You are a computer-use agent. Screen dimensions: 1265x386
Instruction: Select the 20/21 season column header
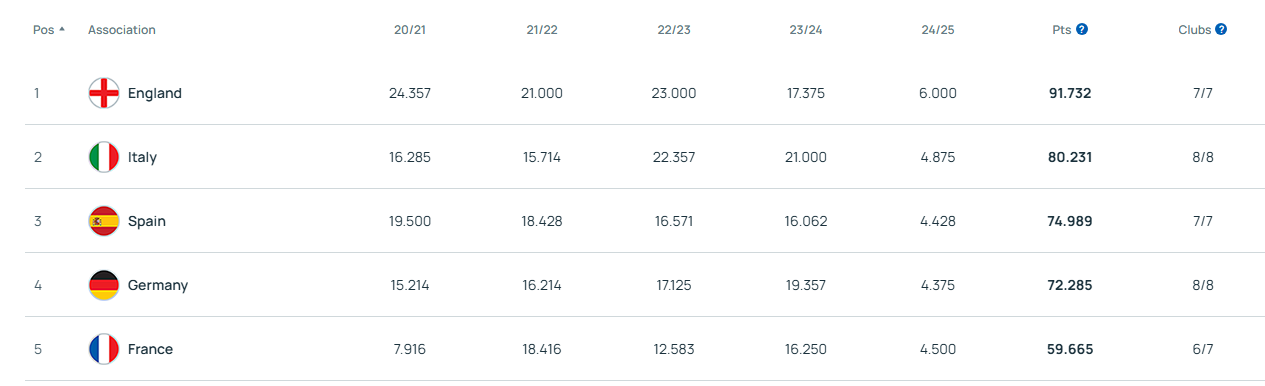click(410, 30)
